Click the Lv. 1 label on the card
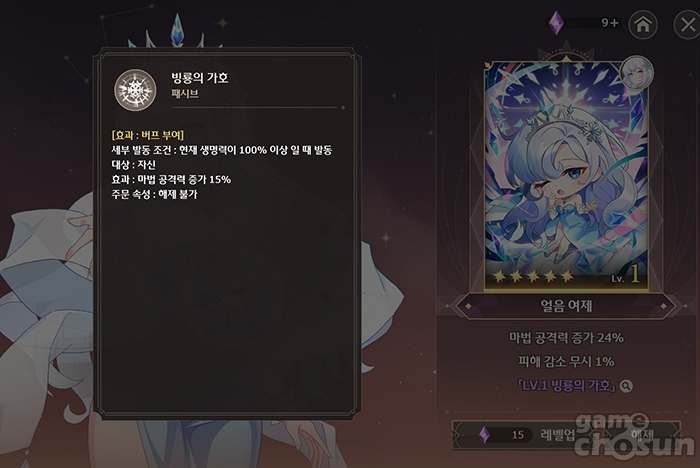Screen dimensions: 700x468 click(x=626, y=275)
